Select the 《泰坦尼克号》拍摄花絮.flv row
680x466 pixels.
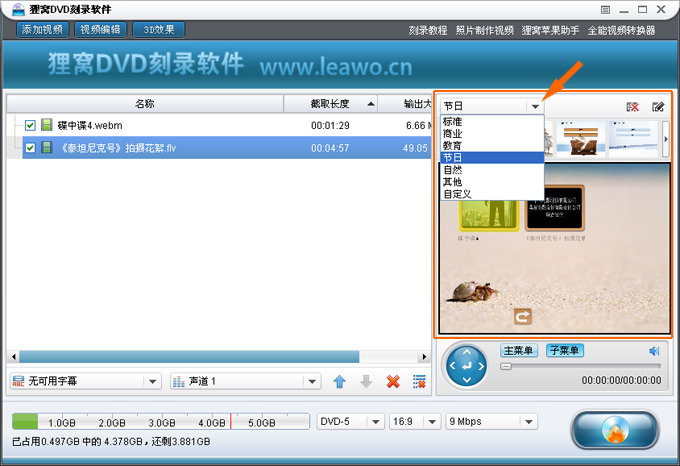point(226,148)
